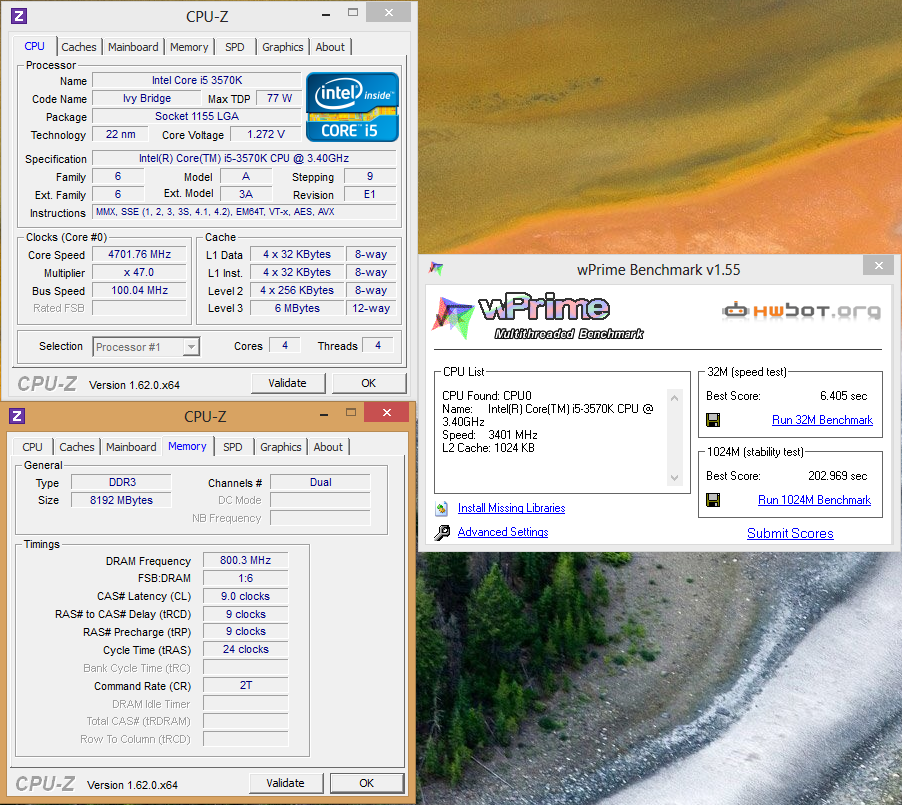902x805 pixels.
Task: Click the 1024M Best Score 202.969 sec
Action: click(838, 476)
